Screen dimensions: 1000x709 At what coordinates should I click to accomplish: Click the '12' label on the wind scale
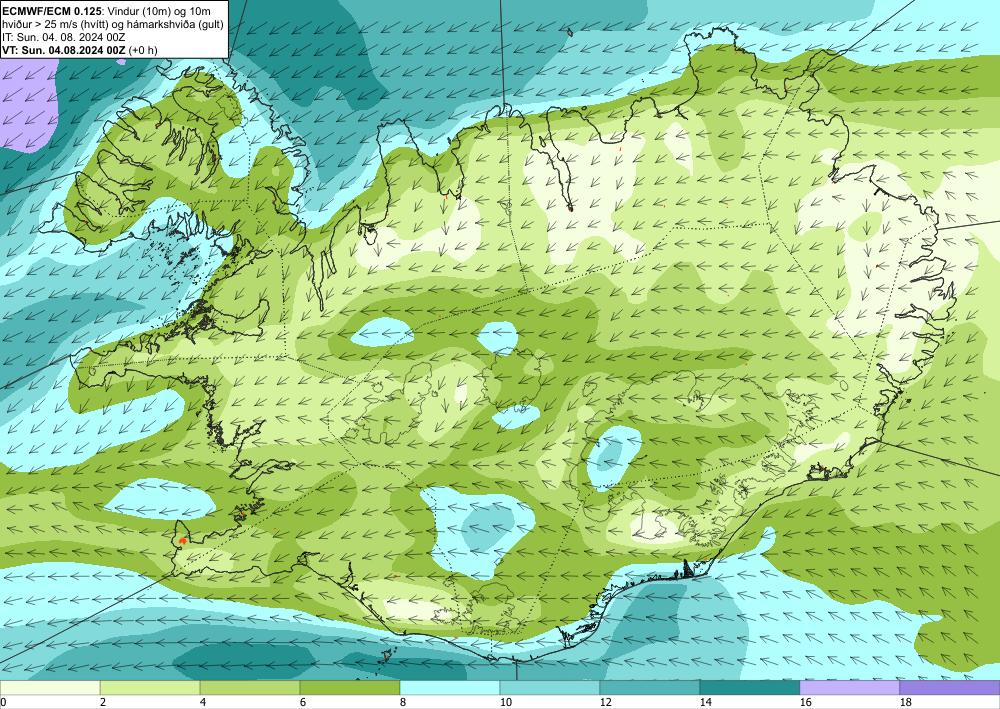click(x=606, y=703)
